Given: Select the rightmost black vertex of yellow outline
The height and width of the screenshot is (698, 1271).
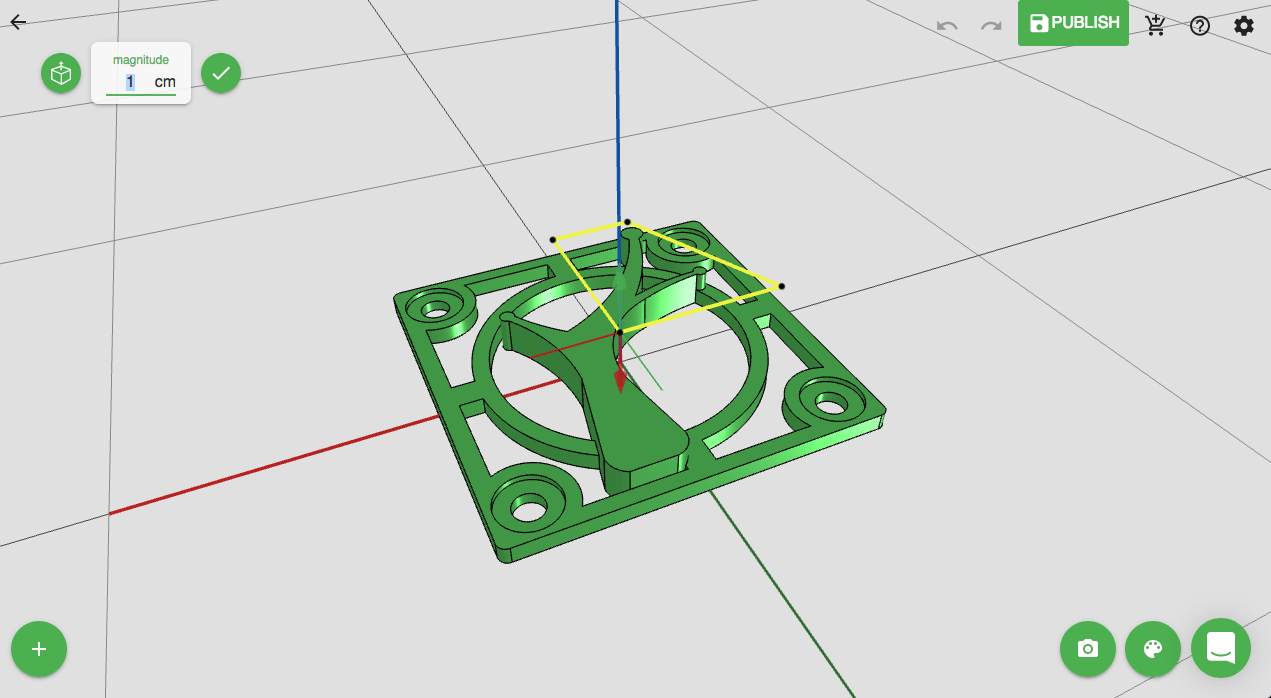Looking at the screenshot, I should pyautogui.click(x=781, y=286).
